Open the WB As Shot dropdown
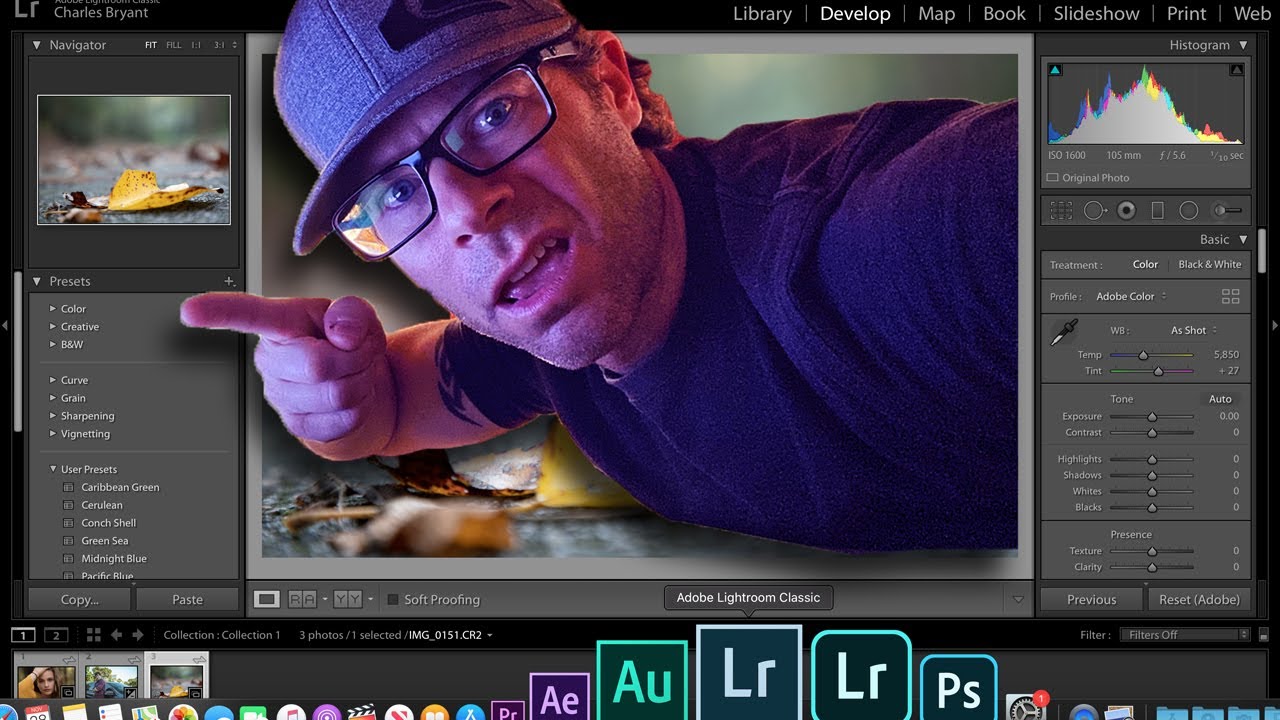 coord(1194,331)
